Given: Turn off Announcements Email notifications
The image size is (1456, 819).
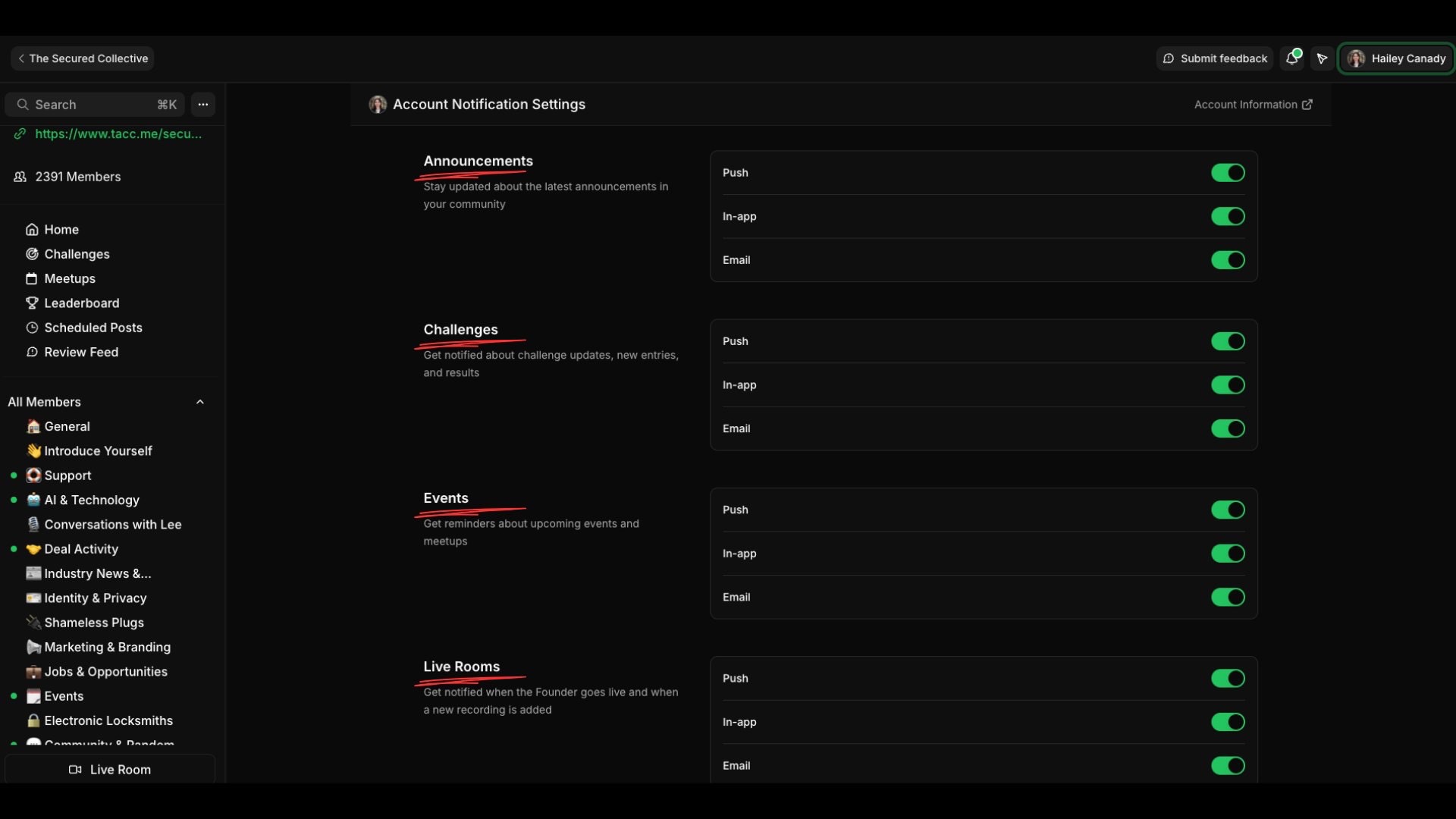Looking at the screenshot, I should tap(1228, 260).
